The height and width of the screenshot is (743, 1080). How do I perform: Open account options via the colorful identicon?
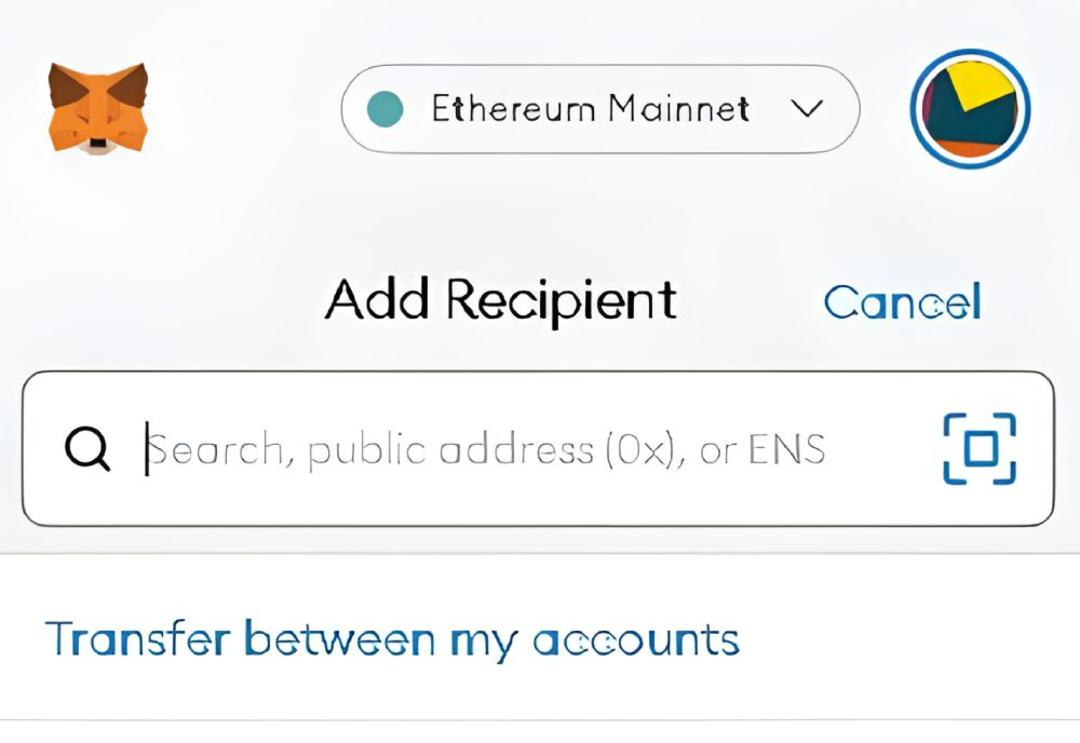970,108
